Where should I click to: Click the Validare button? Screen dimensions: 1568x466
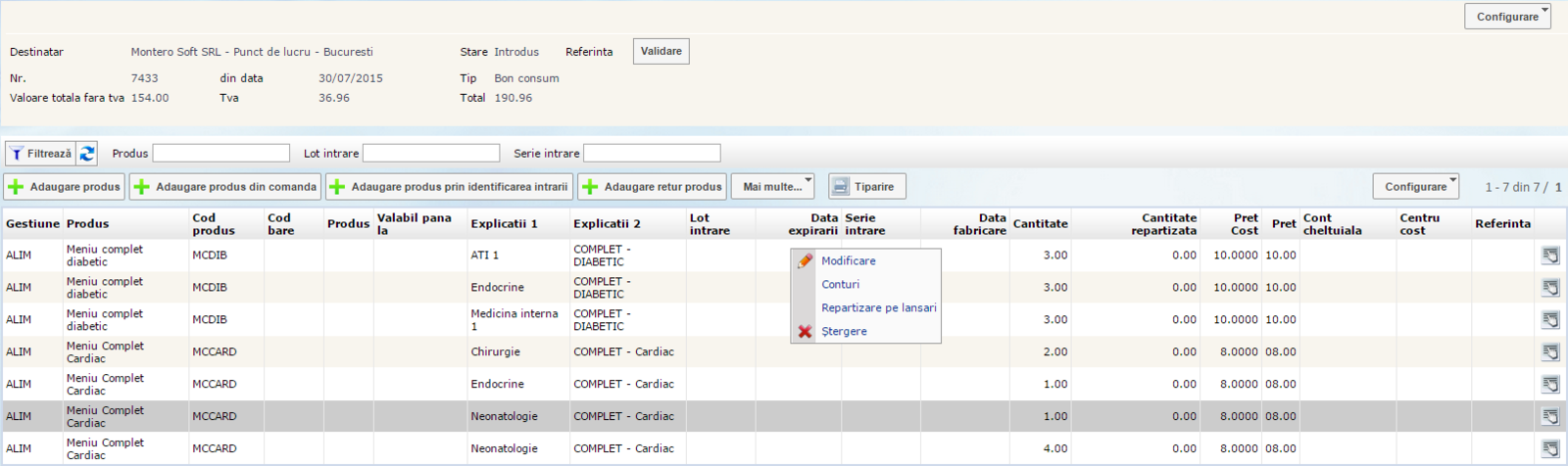pos(661,52)
